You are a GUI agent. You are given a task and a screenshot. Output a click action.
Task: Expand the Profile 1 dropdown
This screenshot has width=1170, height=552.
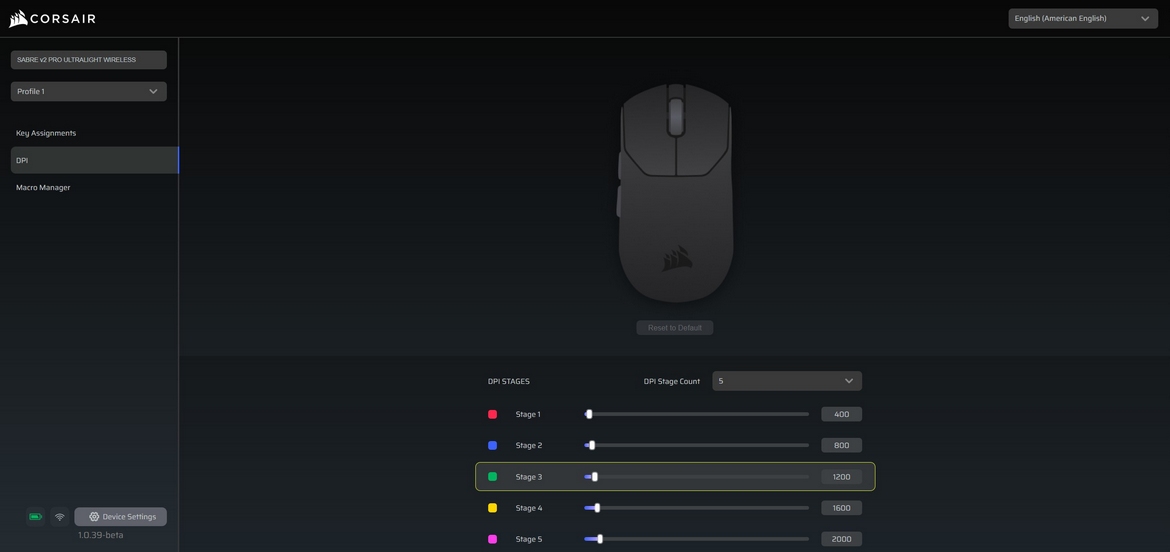tap(88, 91)
